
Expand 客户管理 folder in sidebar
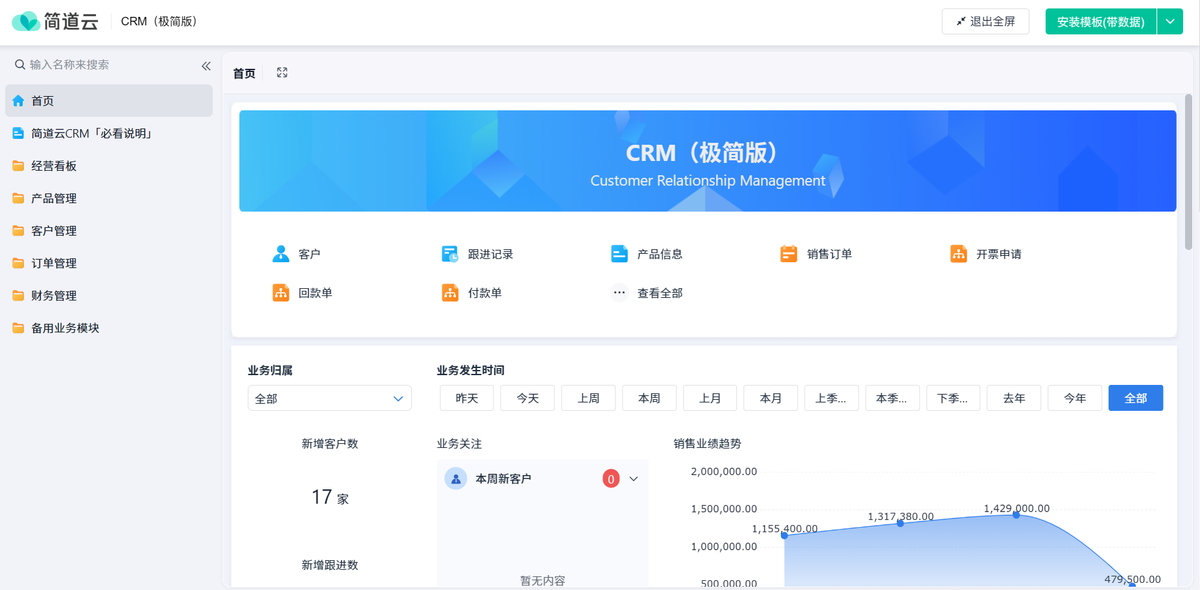[x=109, y=230]
